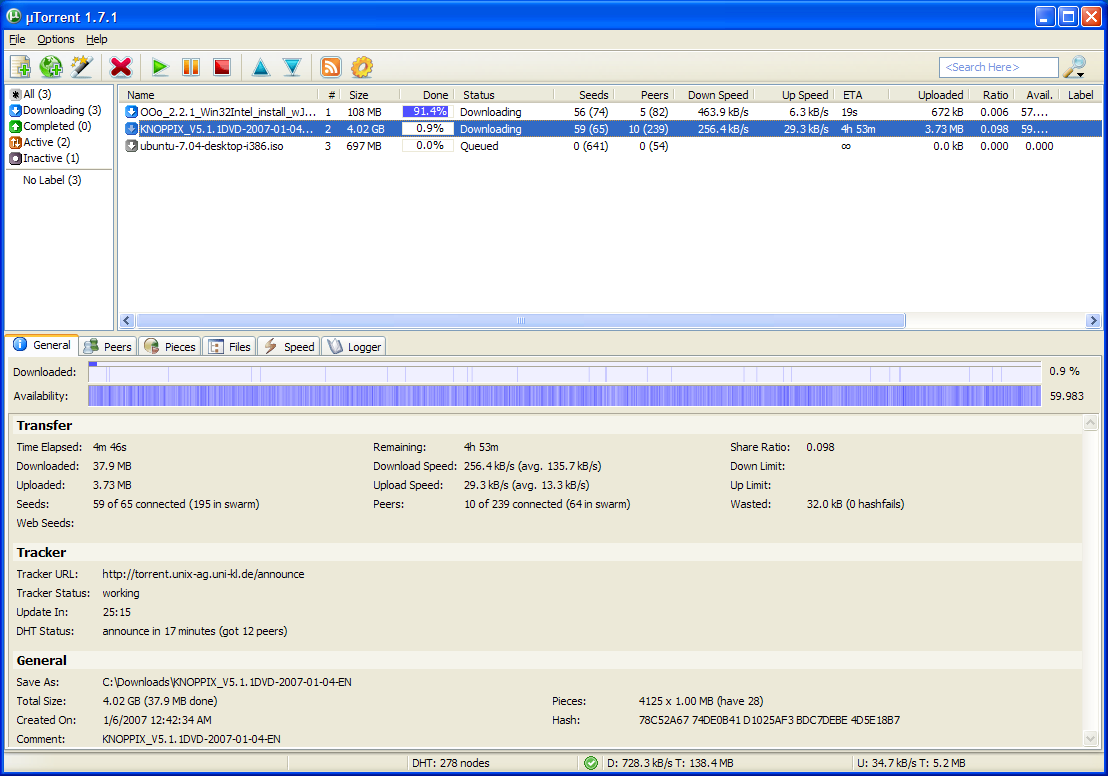Stop the torrent using the red stop icon

point(221,66)
